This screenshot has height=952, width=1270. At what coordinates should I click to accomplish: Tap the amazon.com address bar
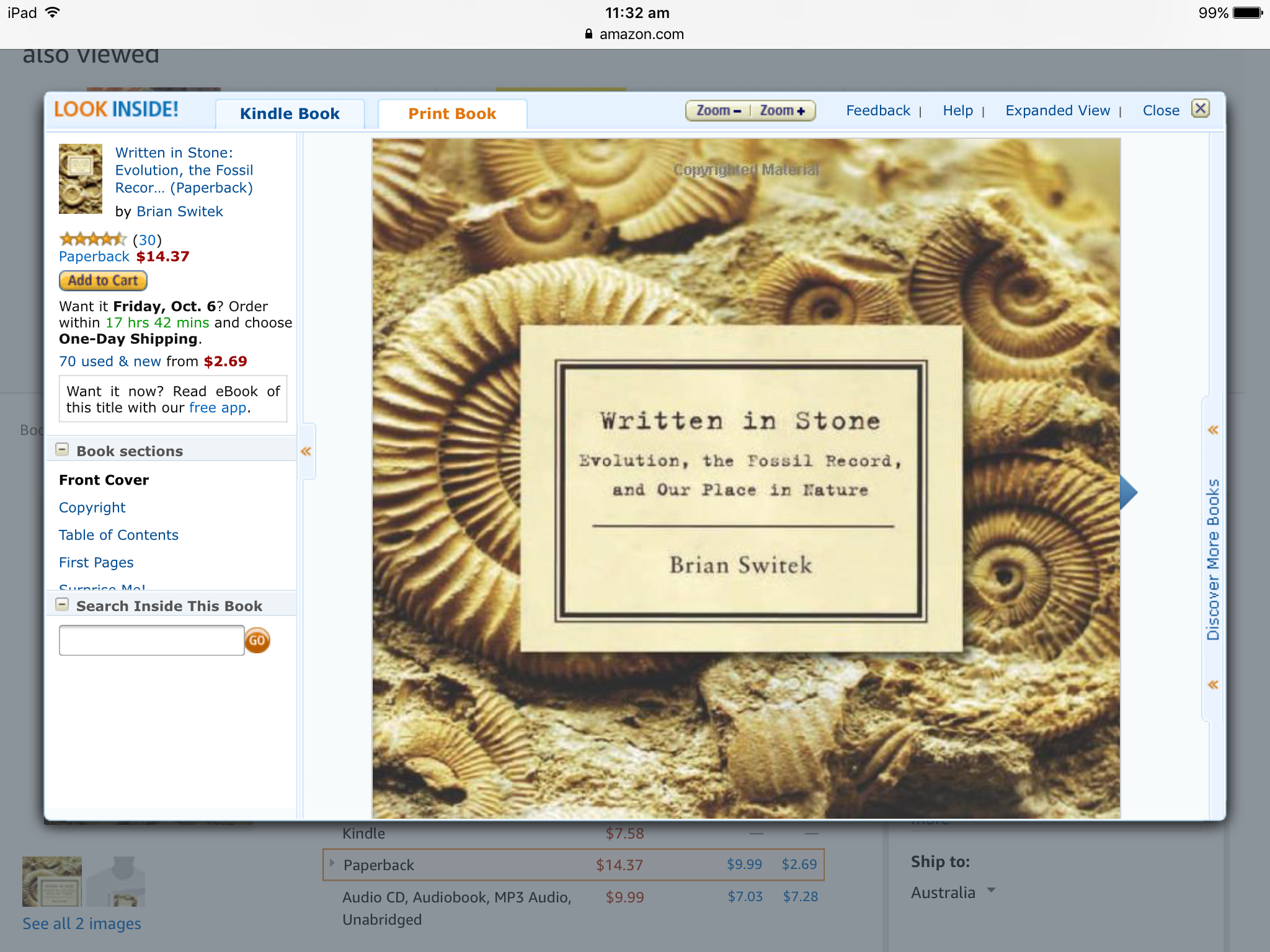(x=635, y=35)
